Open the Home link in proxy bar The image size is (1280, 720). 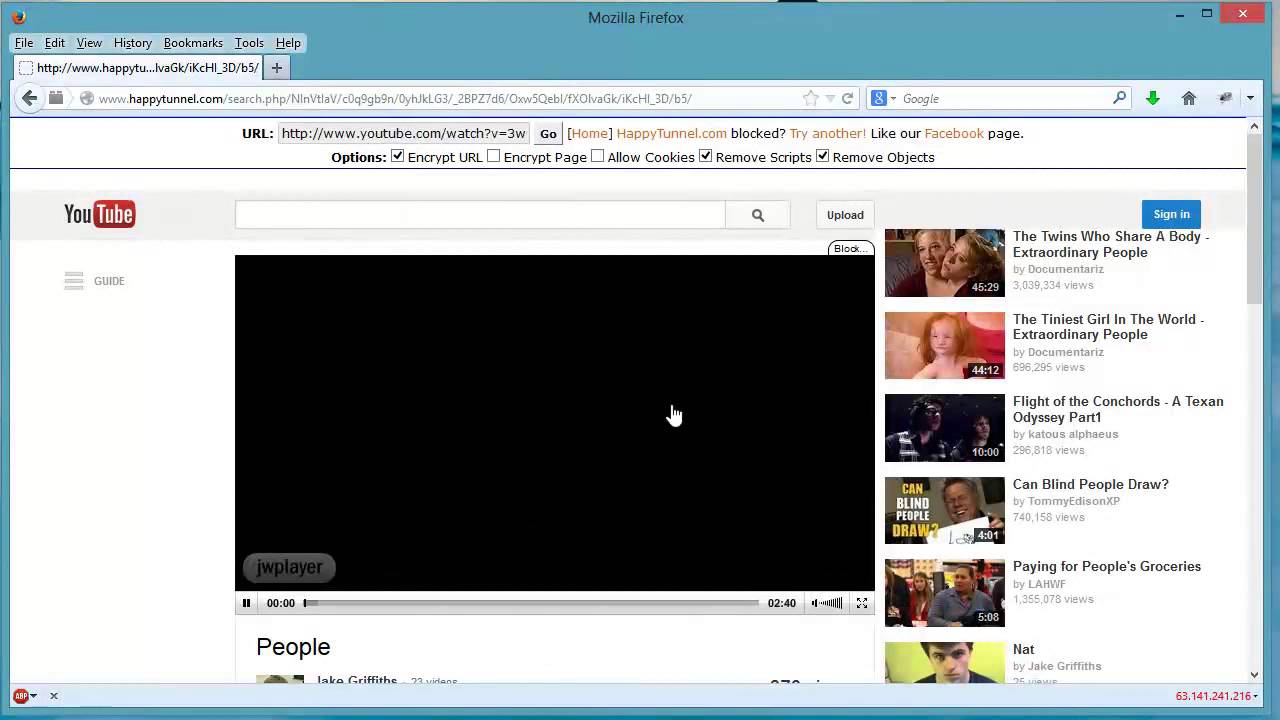pyautogui.click(x=589, y=133)
